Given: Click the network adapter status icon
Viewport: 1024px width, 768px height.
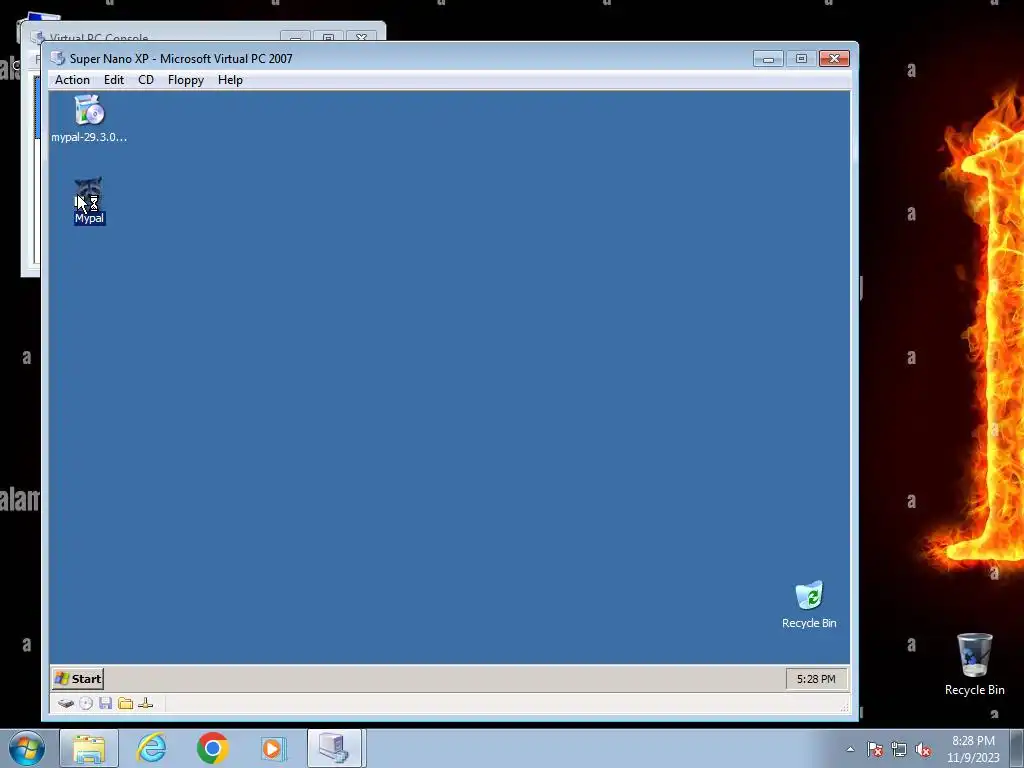Looking at the screenshot, I should point(146,703).
